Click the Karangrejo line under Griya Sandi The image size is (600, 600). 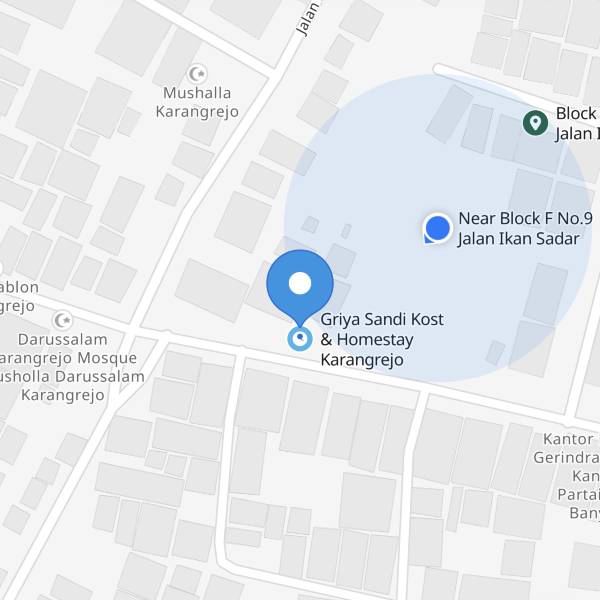[x=362, y=360]
